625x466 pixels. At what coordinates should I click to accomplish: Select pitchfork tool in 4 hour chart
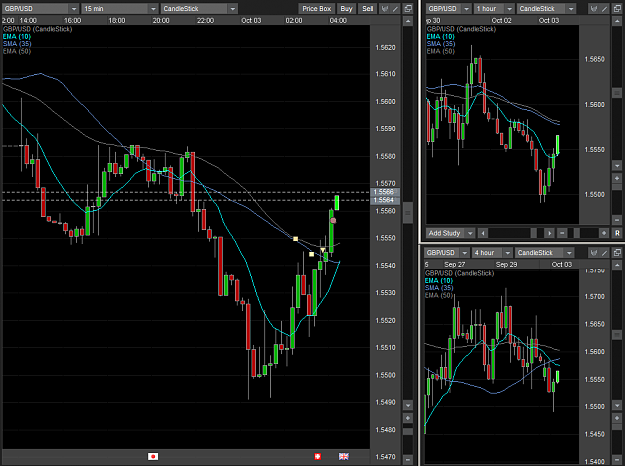(x=594, y=253)
